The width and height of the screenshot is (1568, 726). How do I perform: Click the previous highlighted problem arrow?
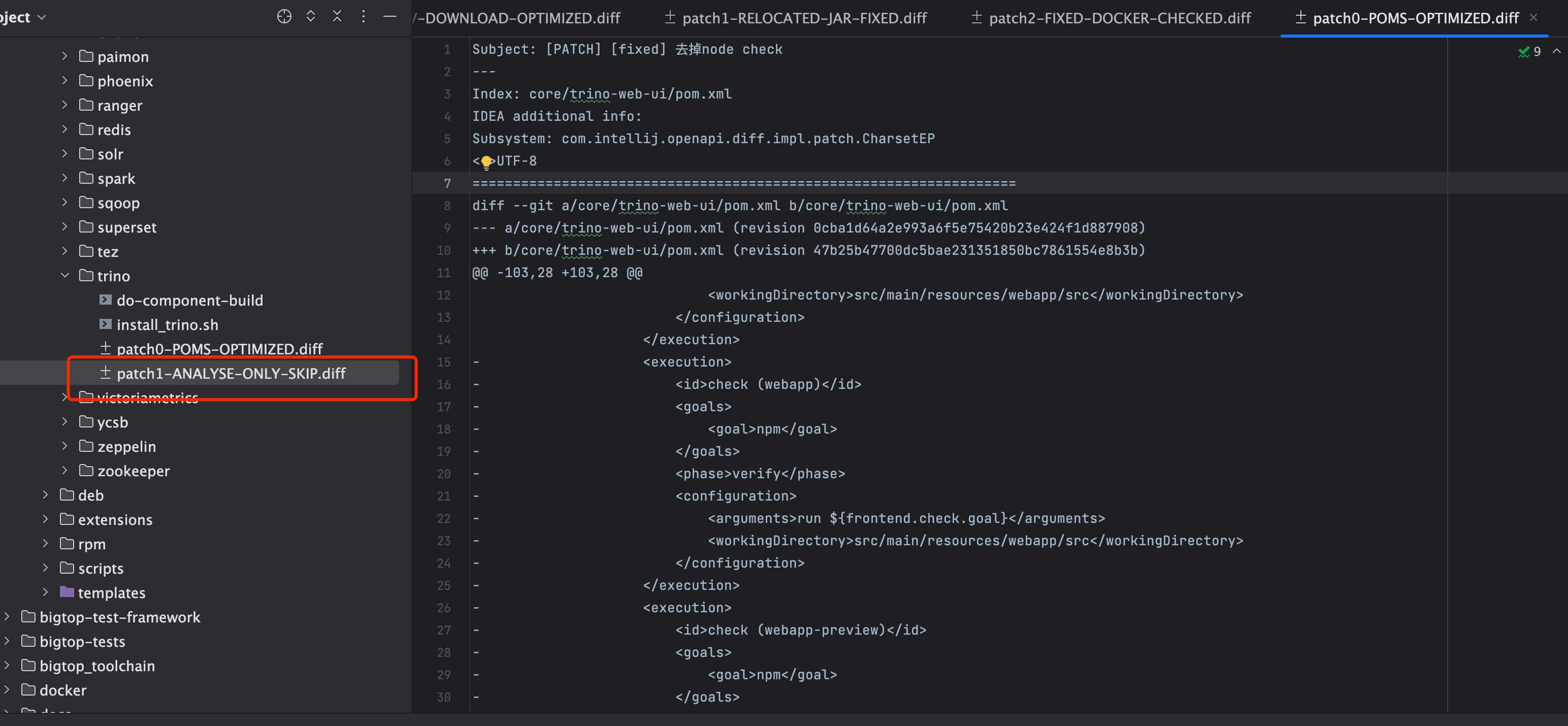[x=1556, y=51]
